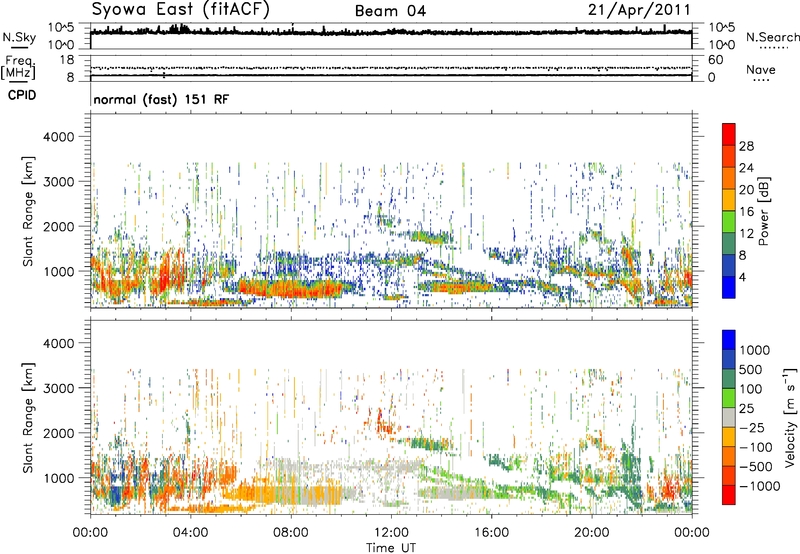This screenshot has height=554, width=800.
Task: Select the "Time UT" axis title
Action: click(x=391, y=548)
